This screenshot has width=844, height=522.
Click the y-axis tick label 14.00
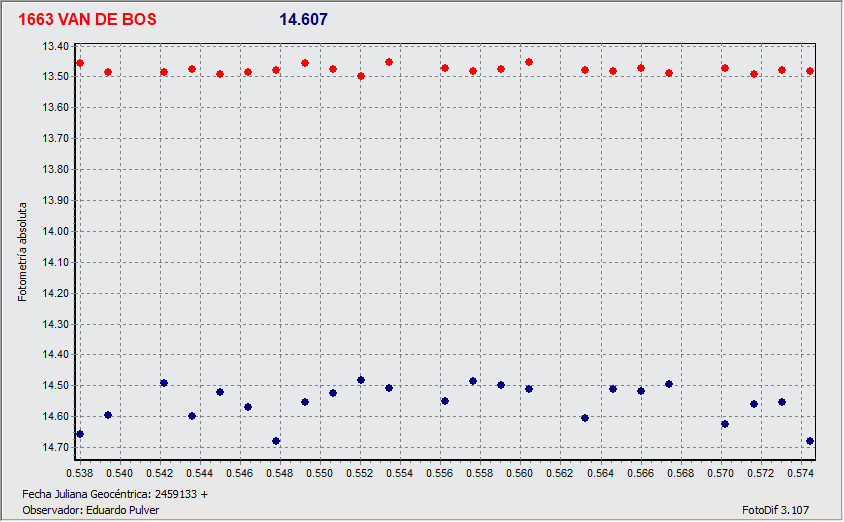(x=55, y=231)
